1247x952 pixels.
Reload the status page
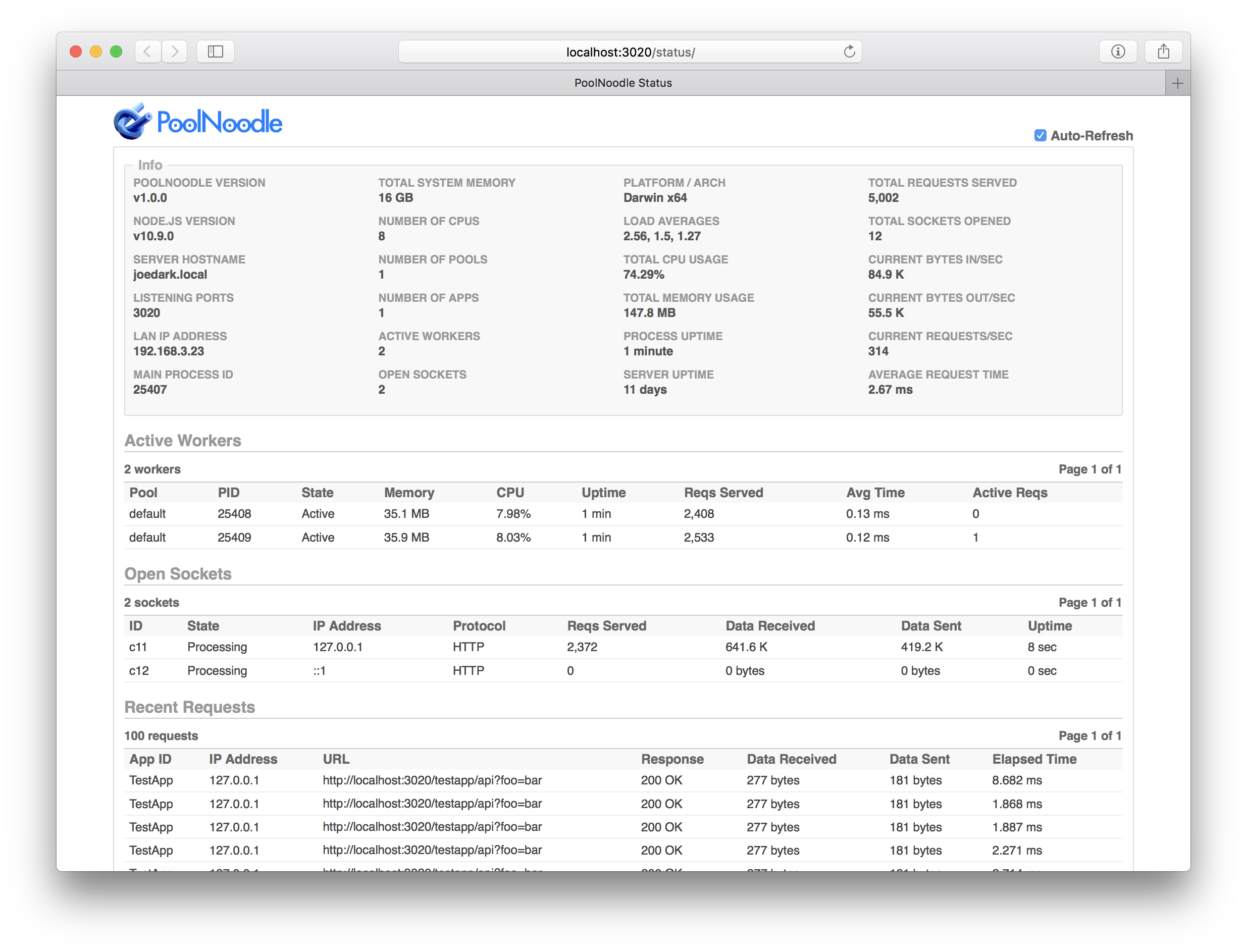pyautogui.click(x=849, y=51)
